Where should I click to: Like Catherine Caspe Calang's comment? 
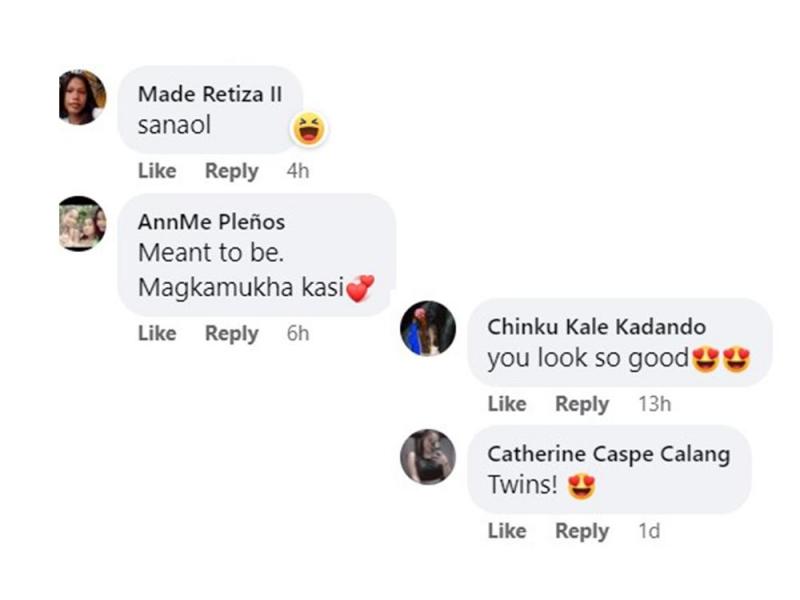point(507,531)
